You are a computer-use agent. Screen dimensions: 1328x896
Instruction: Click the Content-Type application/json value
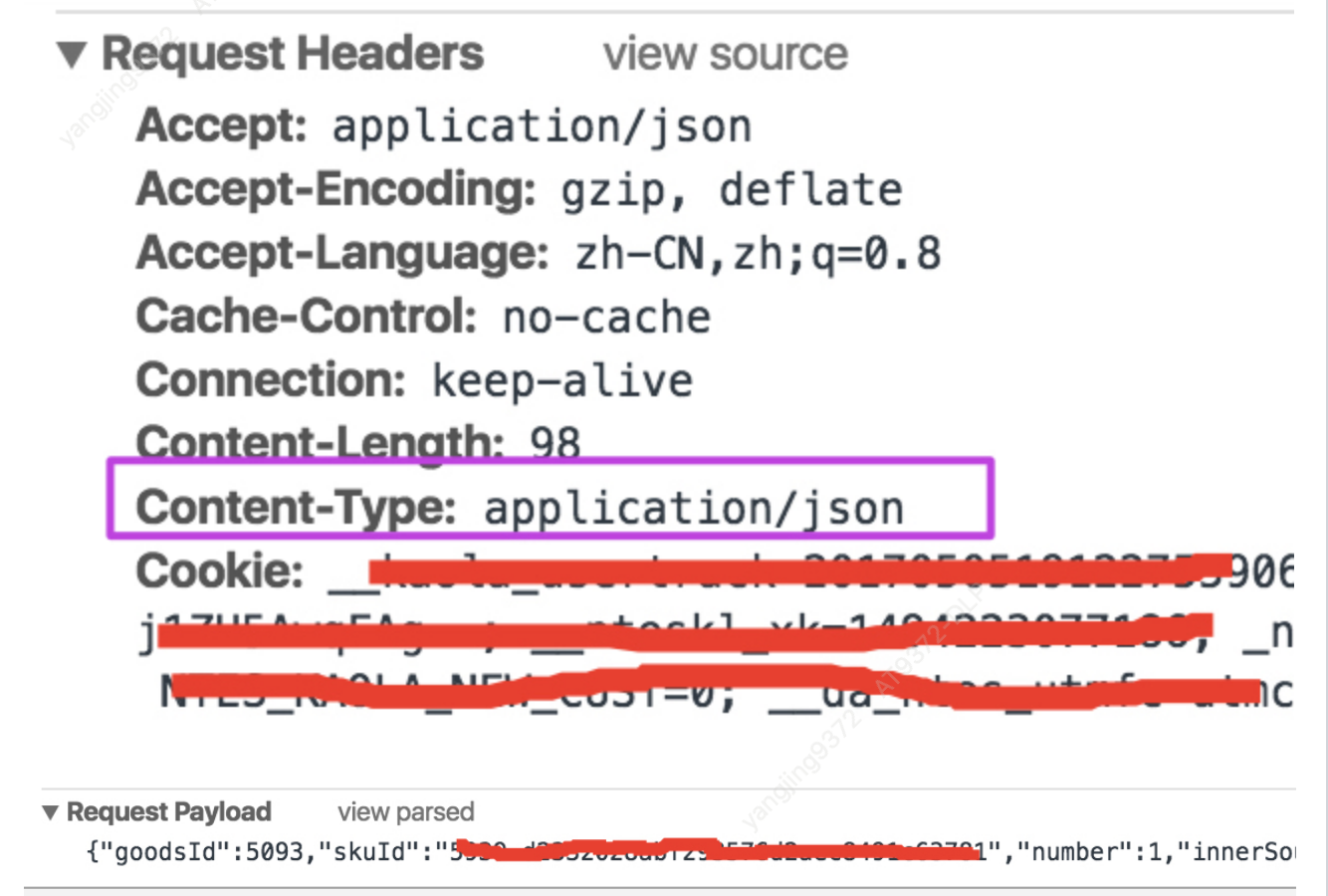coord(693,509)
